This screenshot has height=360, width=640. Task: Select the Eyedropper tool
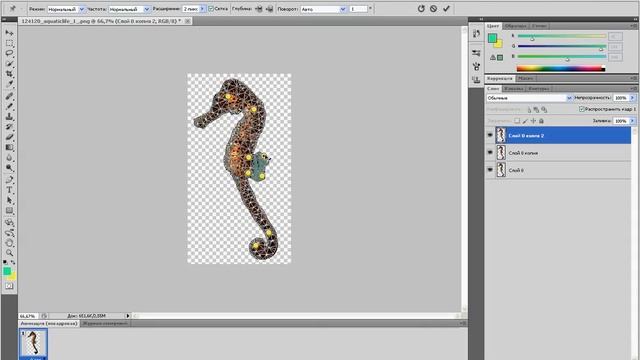click(x=9, y=84)
